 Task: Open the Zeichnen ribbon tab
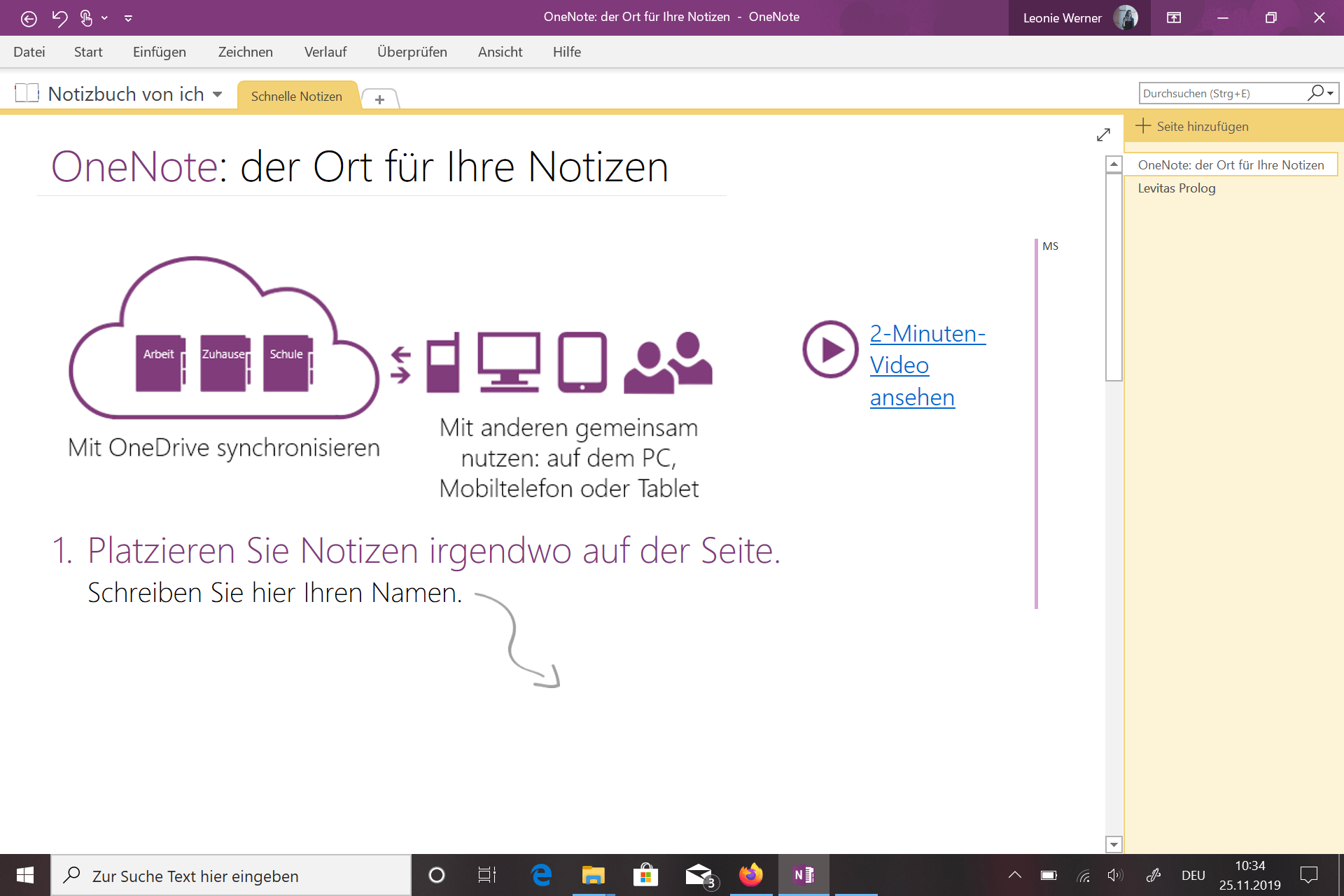(245, 52)
